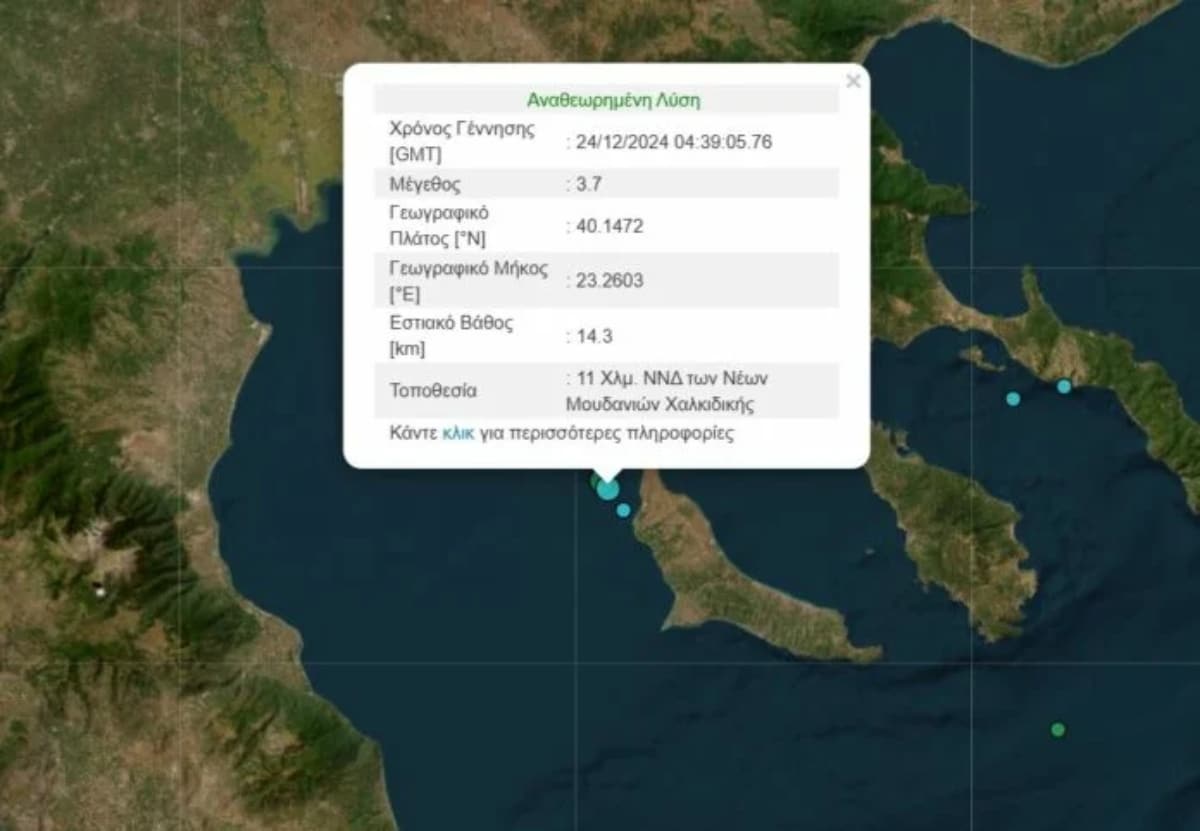1200x831 pixels.
Task: Click the Μέγεθος row label
Action: click(425, 184)
